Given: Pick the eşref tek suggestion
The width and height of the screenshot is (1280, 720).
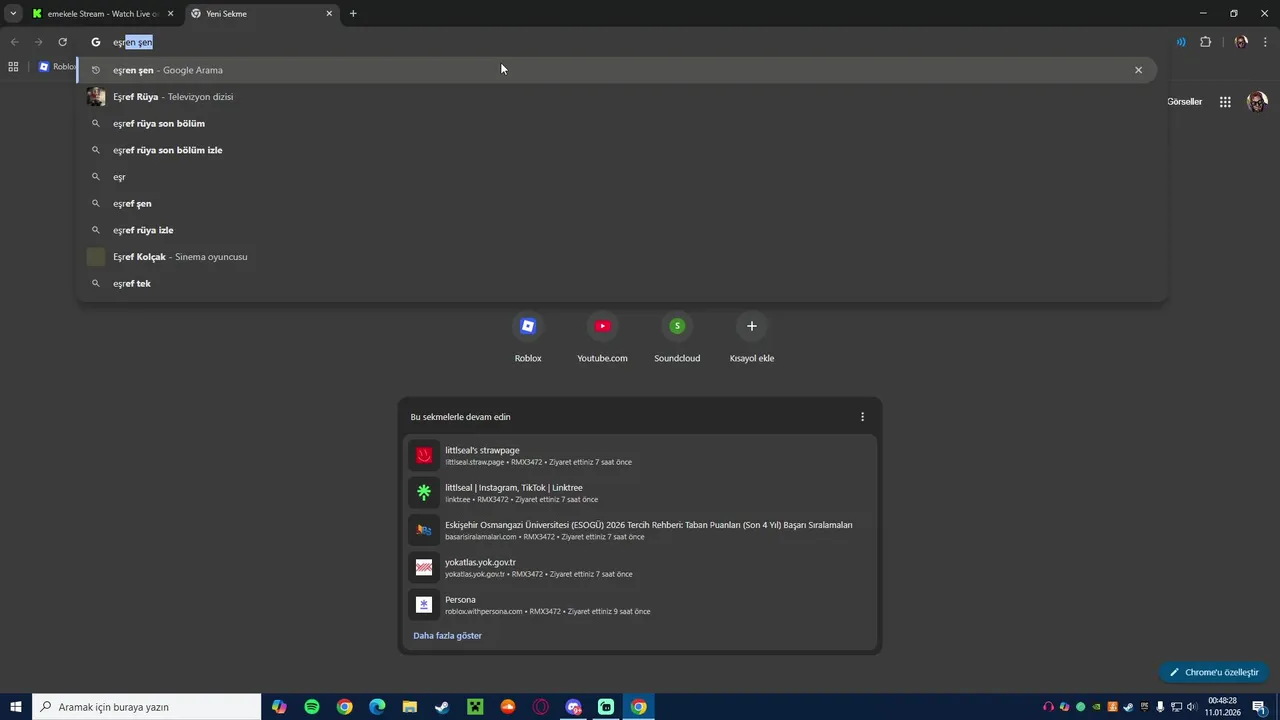Looking at the screenshot, I should [x=617, y=283].
